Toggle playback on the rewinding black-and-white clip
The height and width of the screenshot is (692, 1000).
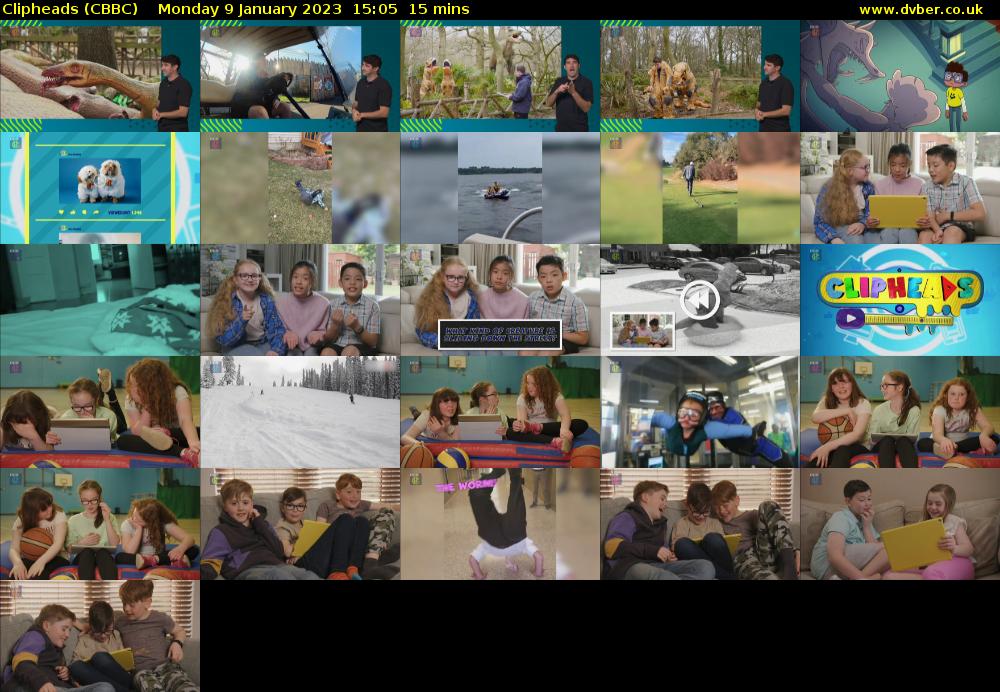point(699,299)
